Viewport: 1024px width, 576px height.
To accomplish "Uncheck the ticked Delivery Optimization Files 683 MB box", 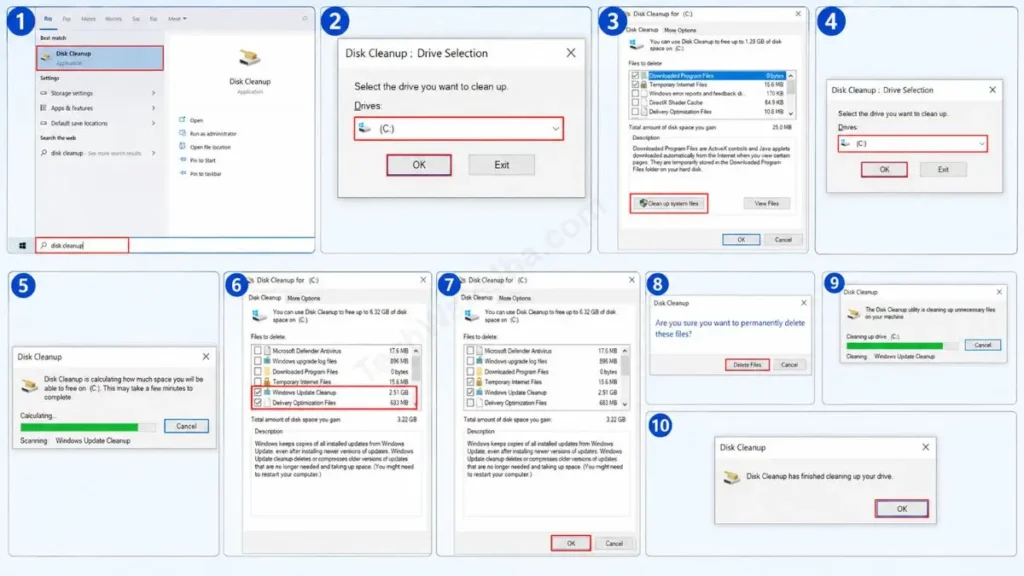I will tap(257, 403).
